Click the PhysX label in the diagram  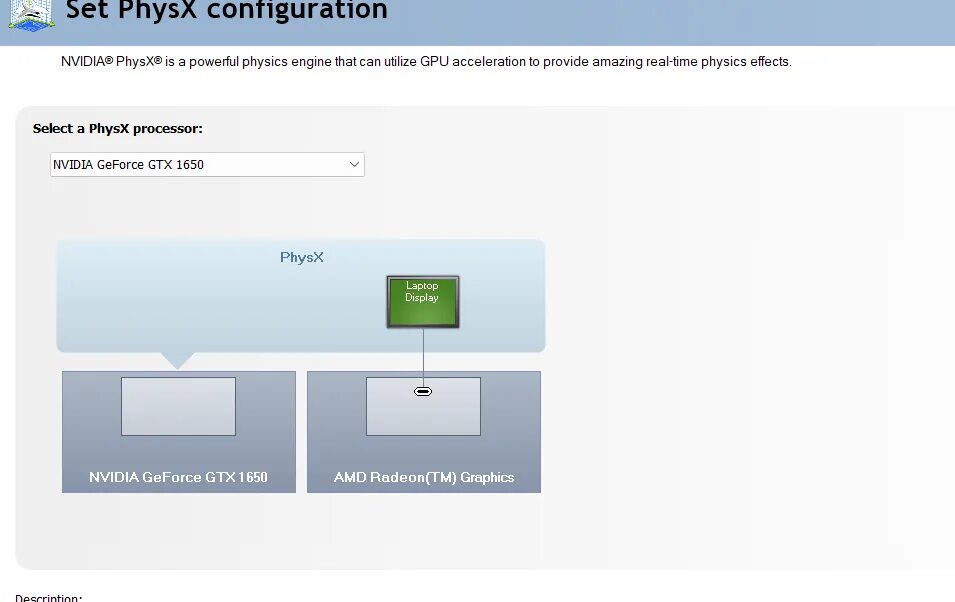click(301, 257)
